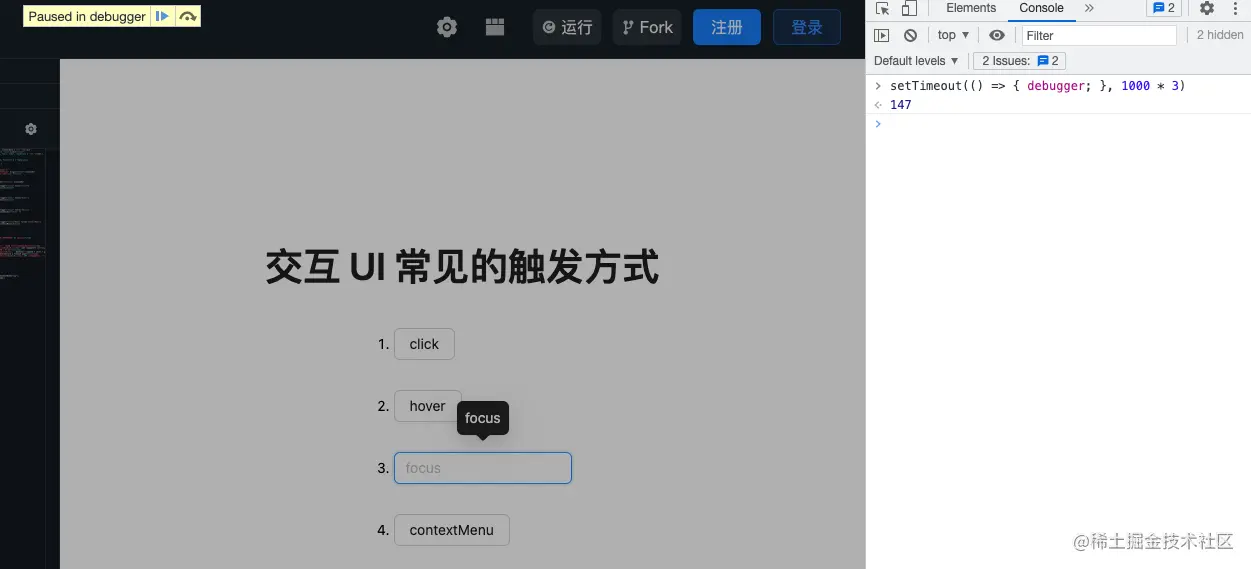This screenshot has width=1251, height=569.
Task: Toggle device toolbar in DevTools
Action: (909, 8)
